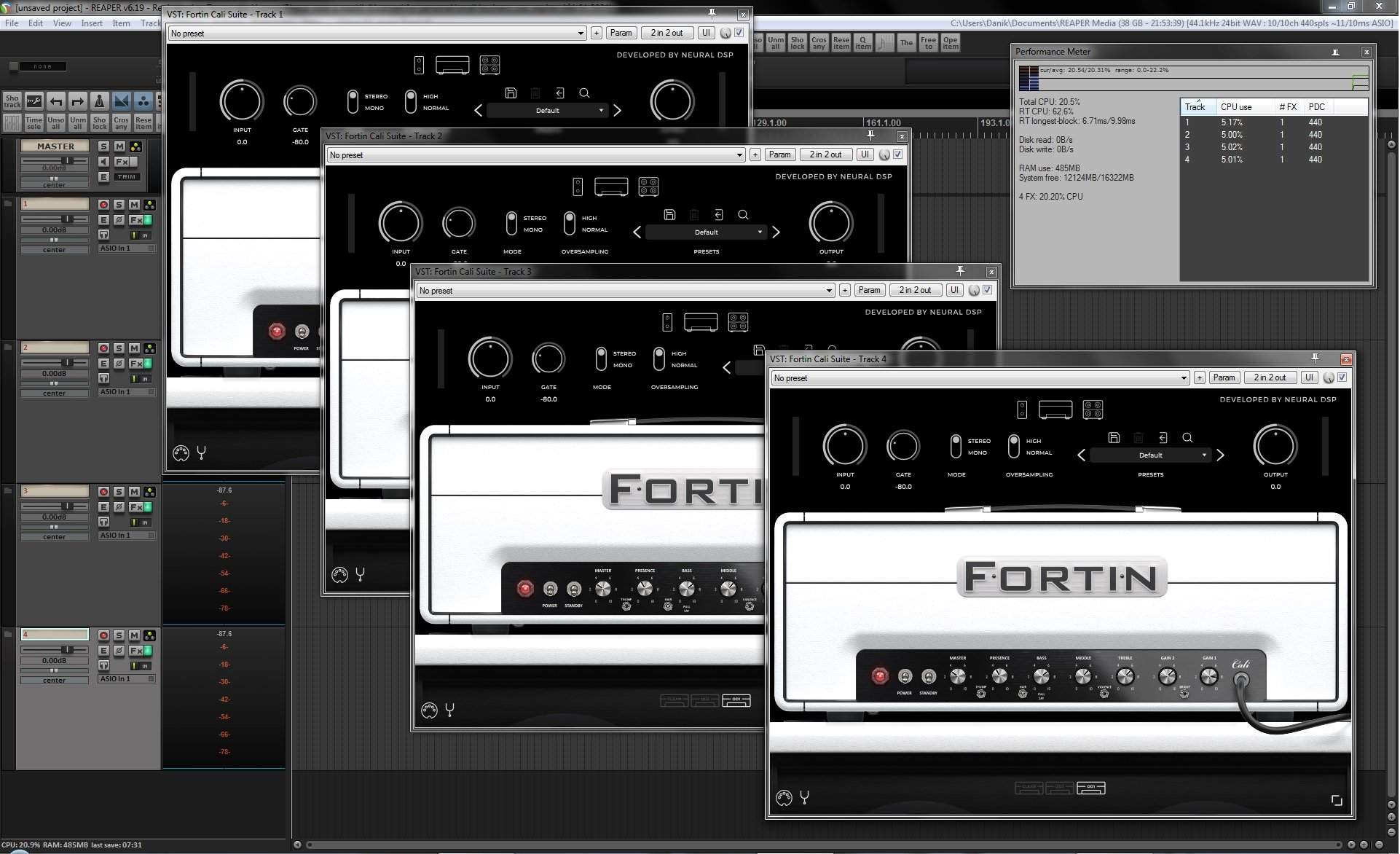Click '2 in 2 out' in Track 3 FX window
The width and height of the screenshot is (1400, 854).
click(x=915, y=290)
